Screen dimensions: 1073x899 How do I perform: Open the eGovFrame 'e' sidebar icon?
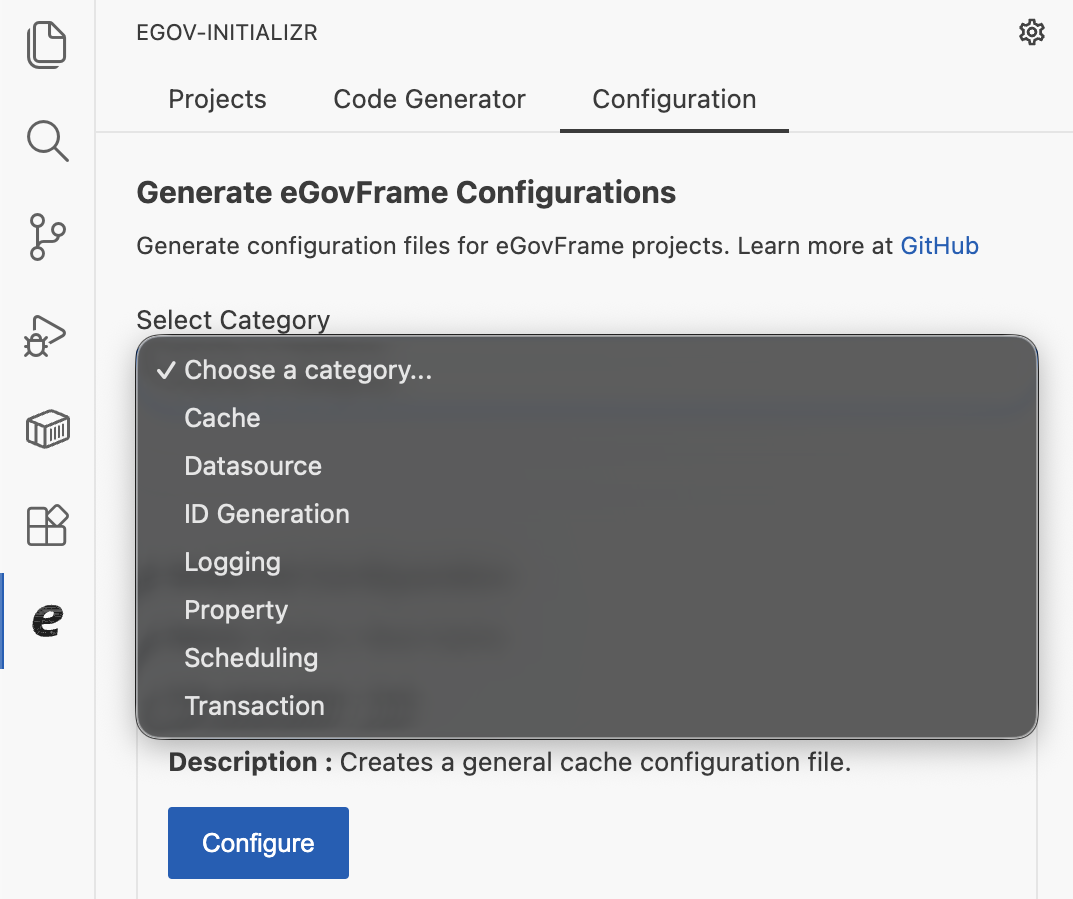point(47,621)
